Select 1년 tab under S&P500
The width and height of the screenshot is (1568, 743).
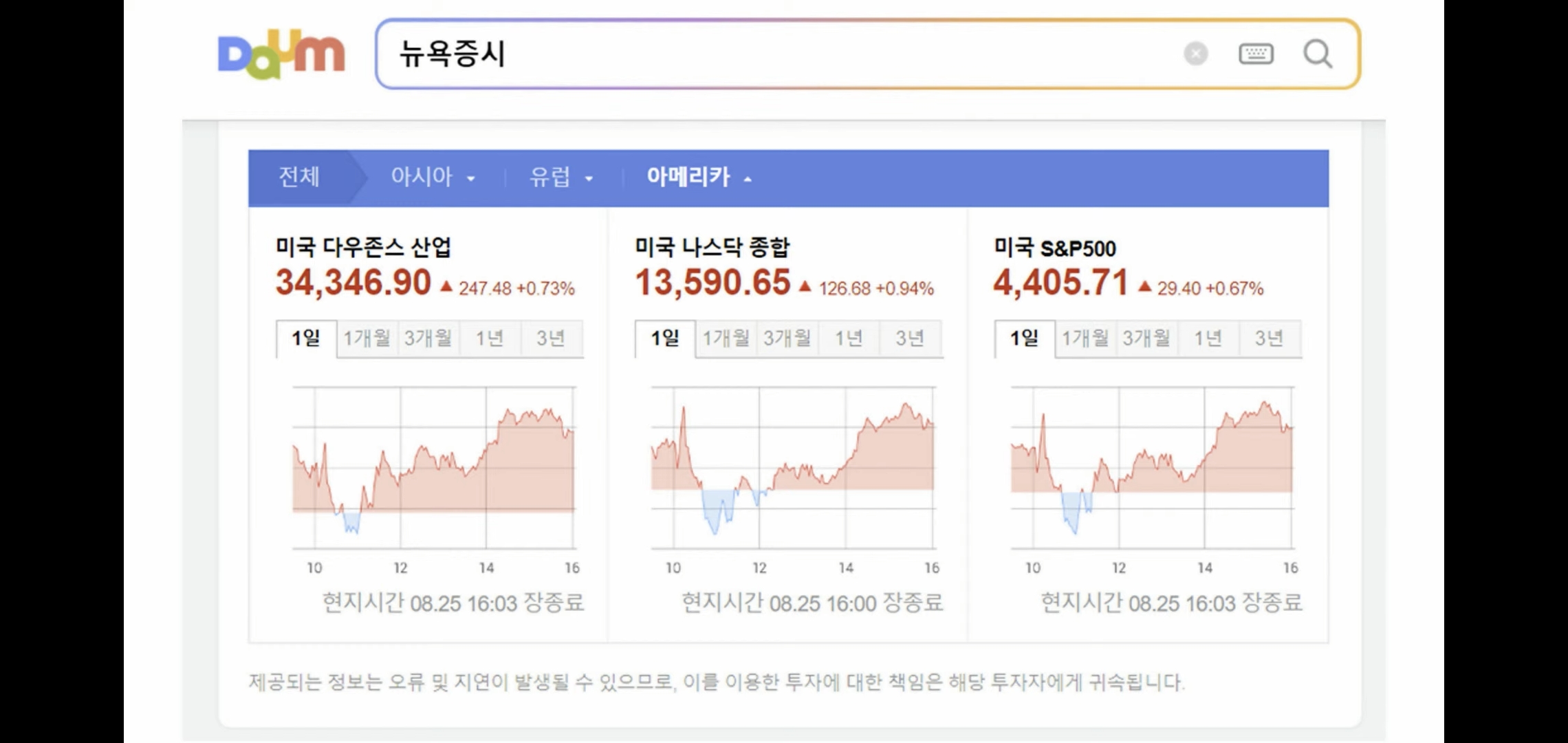click(1208, 338)
